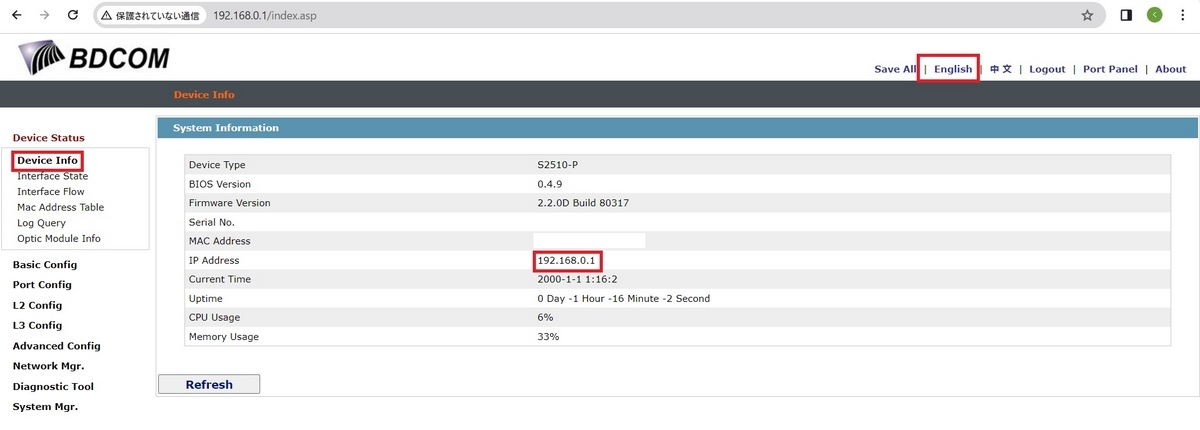Click the BDCOM logo

point(94,57)
